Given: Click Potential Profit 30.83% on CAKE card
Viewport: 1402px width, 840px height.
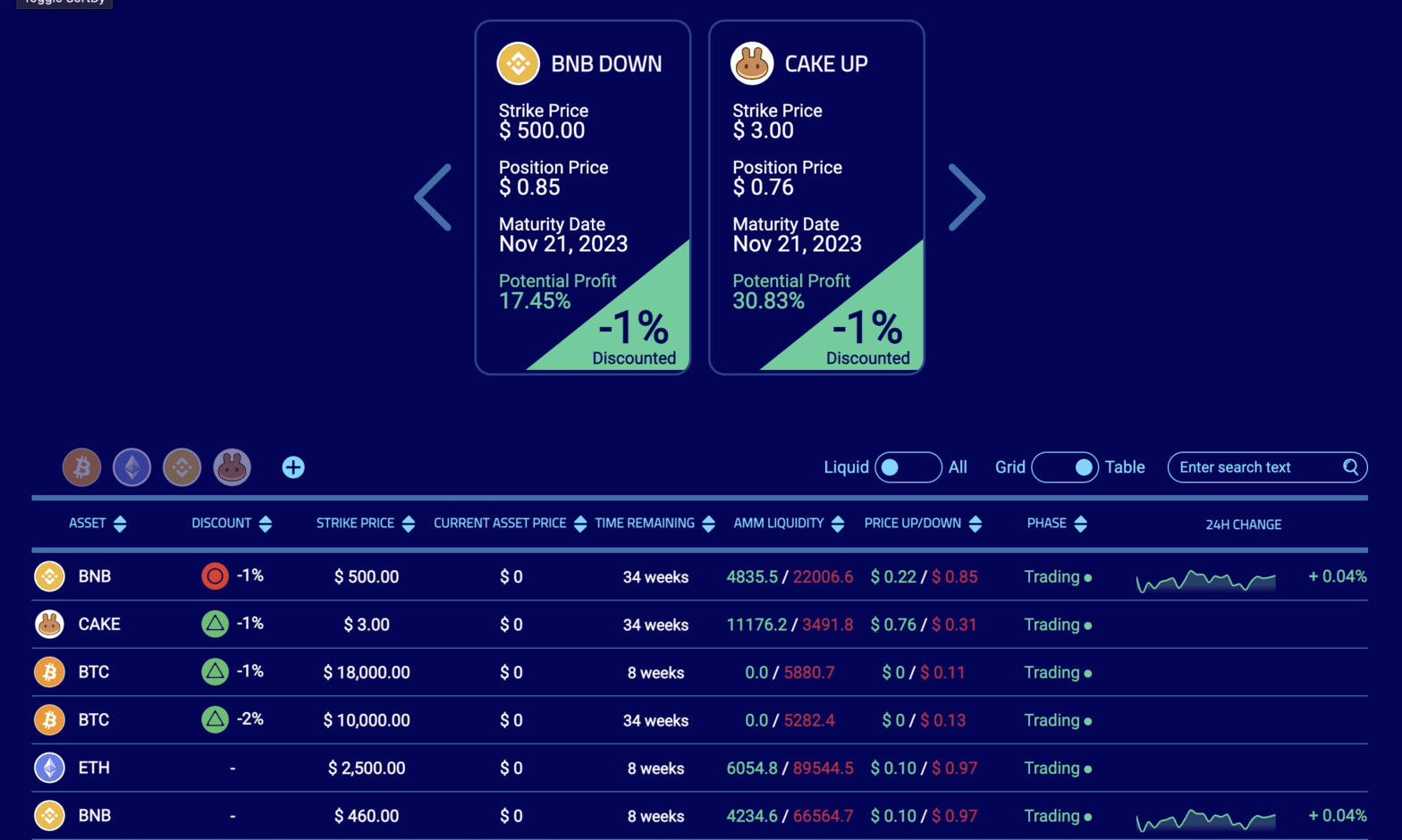Looking at the screenshot, I should pyautogui.click(x=791, y=291).
